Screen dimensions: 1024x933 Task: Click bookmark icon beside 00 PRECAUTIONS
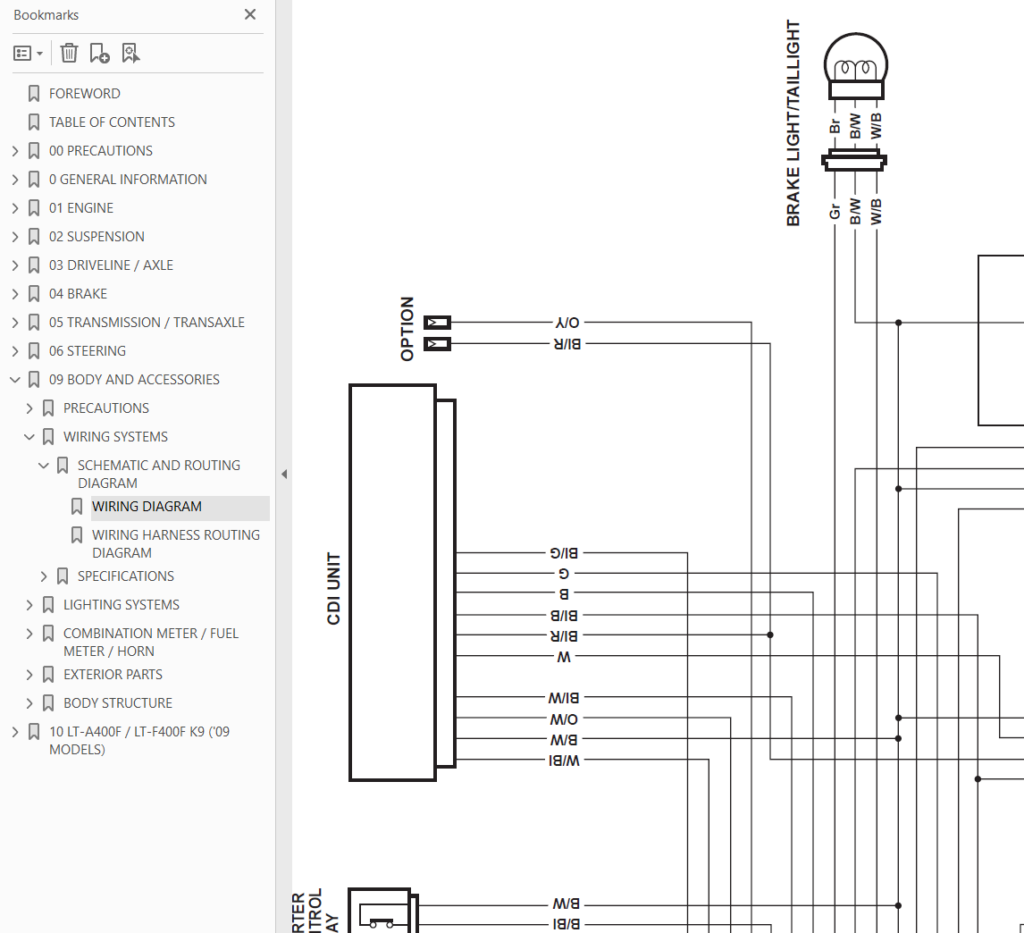coord(34,151)
